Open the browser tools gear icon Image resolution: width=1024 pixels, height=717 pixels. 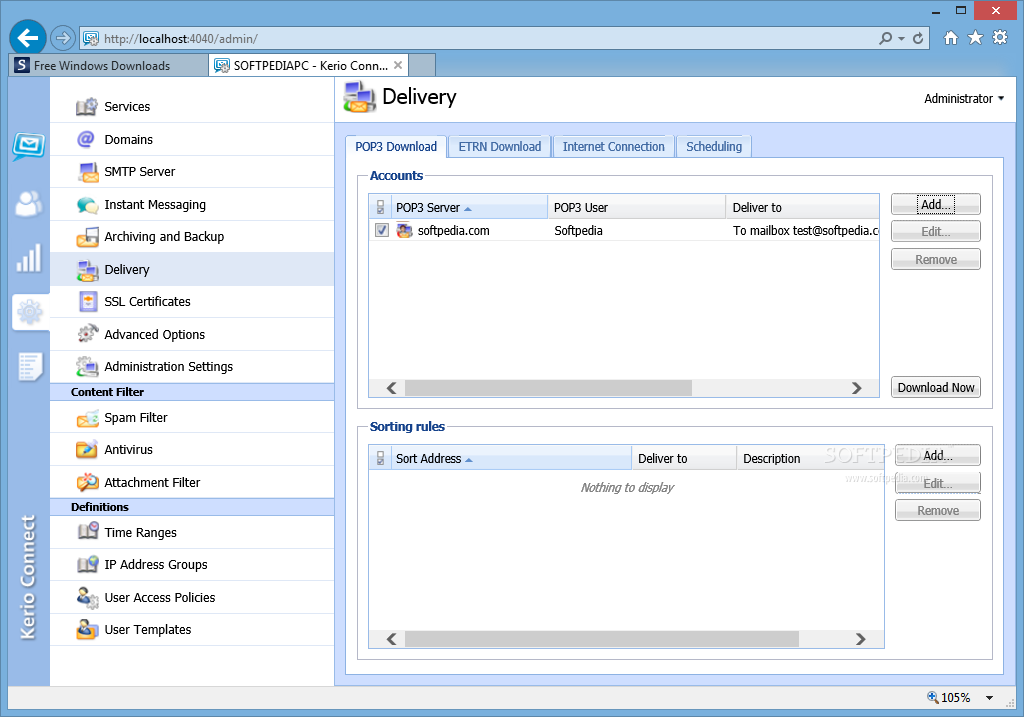[1000, 38]
